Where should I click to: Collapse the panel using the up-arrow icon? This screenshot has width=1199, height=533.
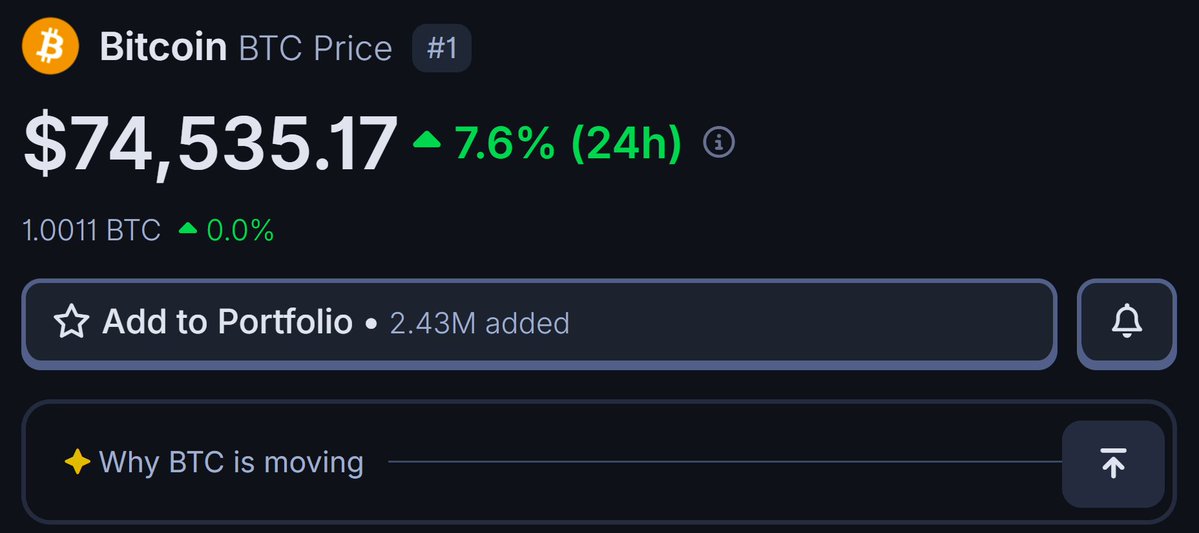coord(1113,464)
